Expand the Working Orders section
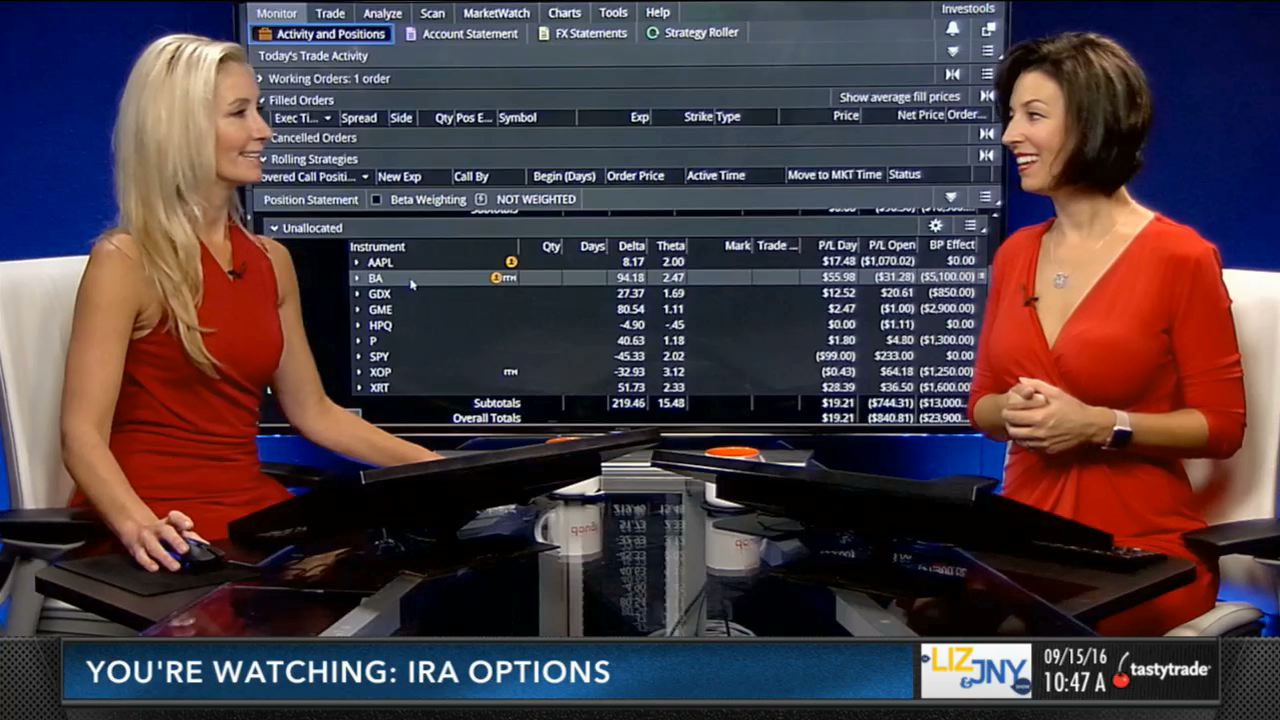 [260, 78]
